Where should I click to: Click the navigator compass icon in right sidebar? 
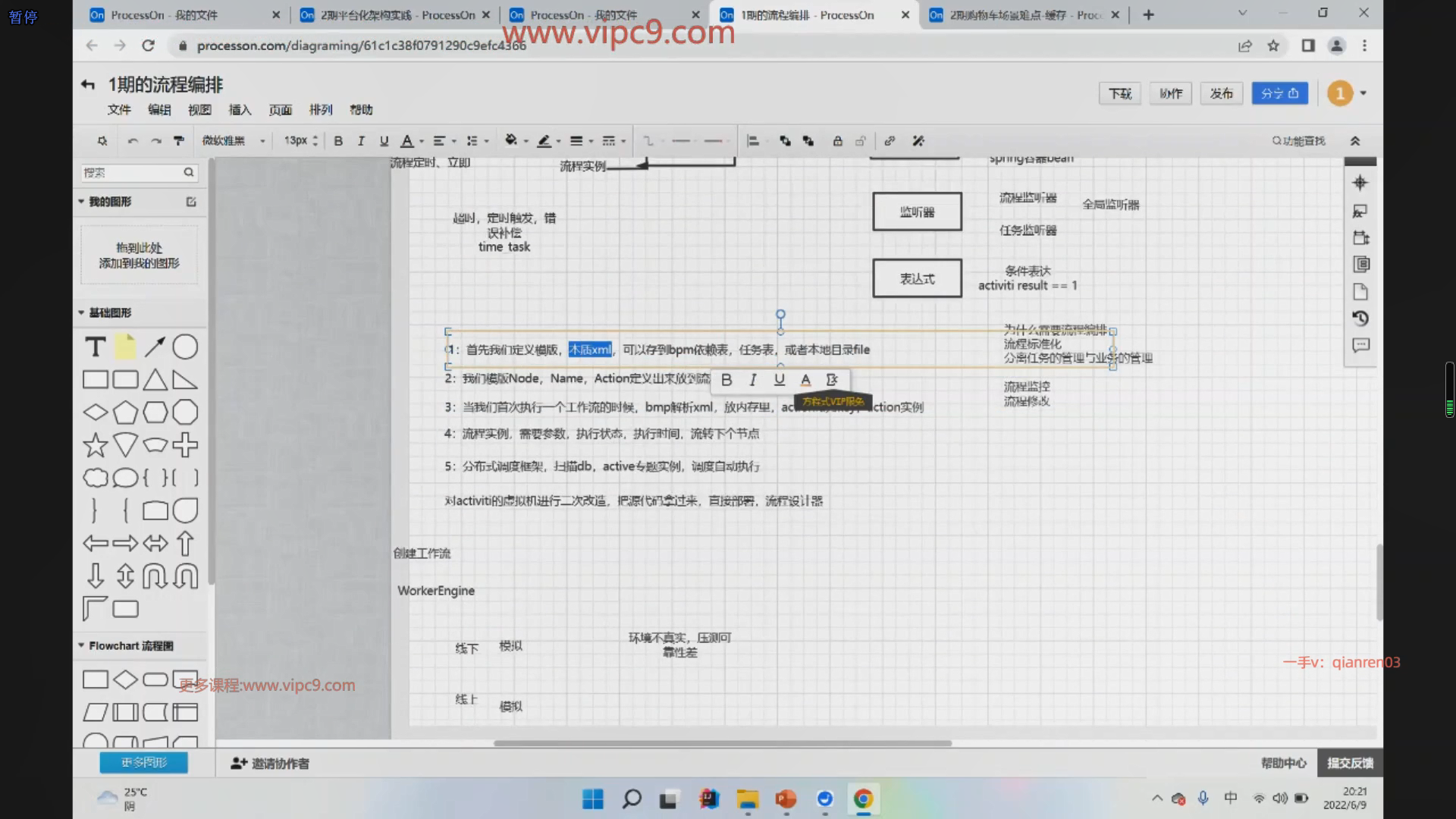coord(1360,183)
